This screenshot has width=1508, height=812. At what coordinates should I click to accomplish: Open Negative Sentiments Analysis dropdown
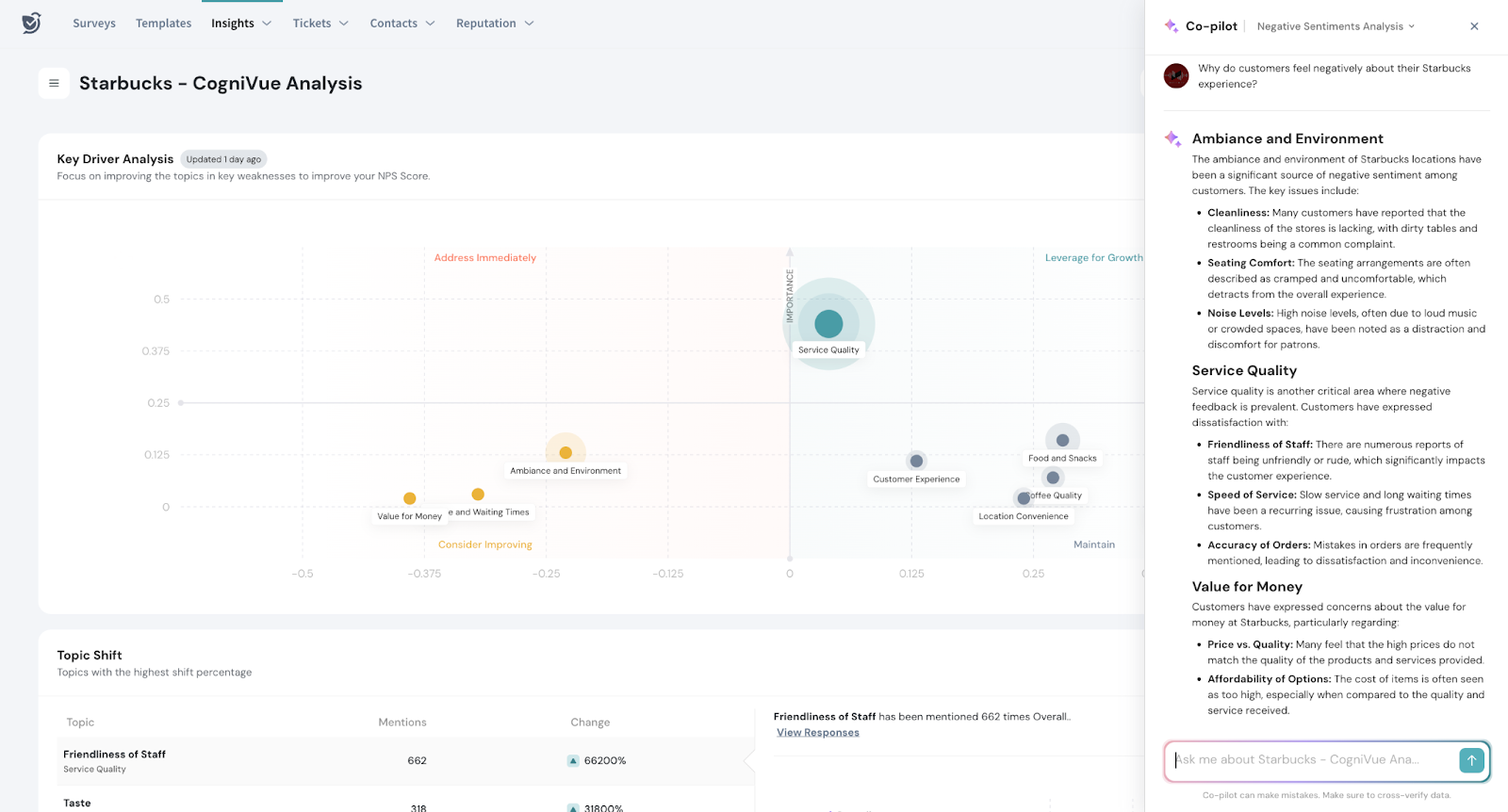pyautogui.click(x=1336, y=26)
